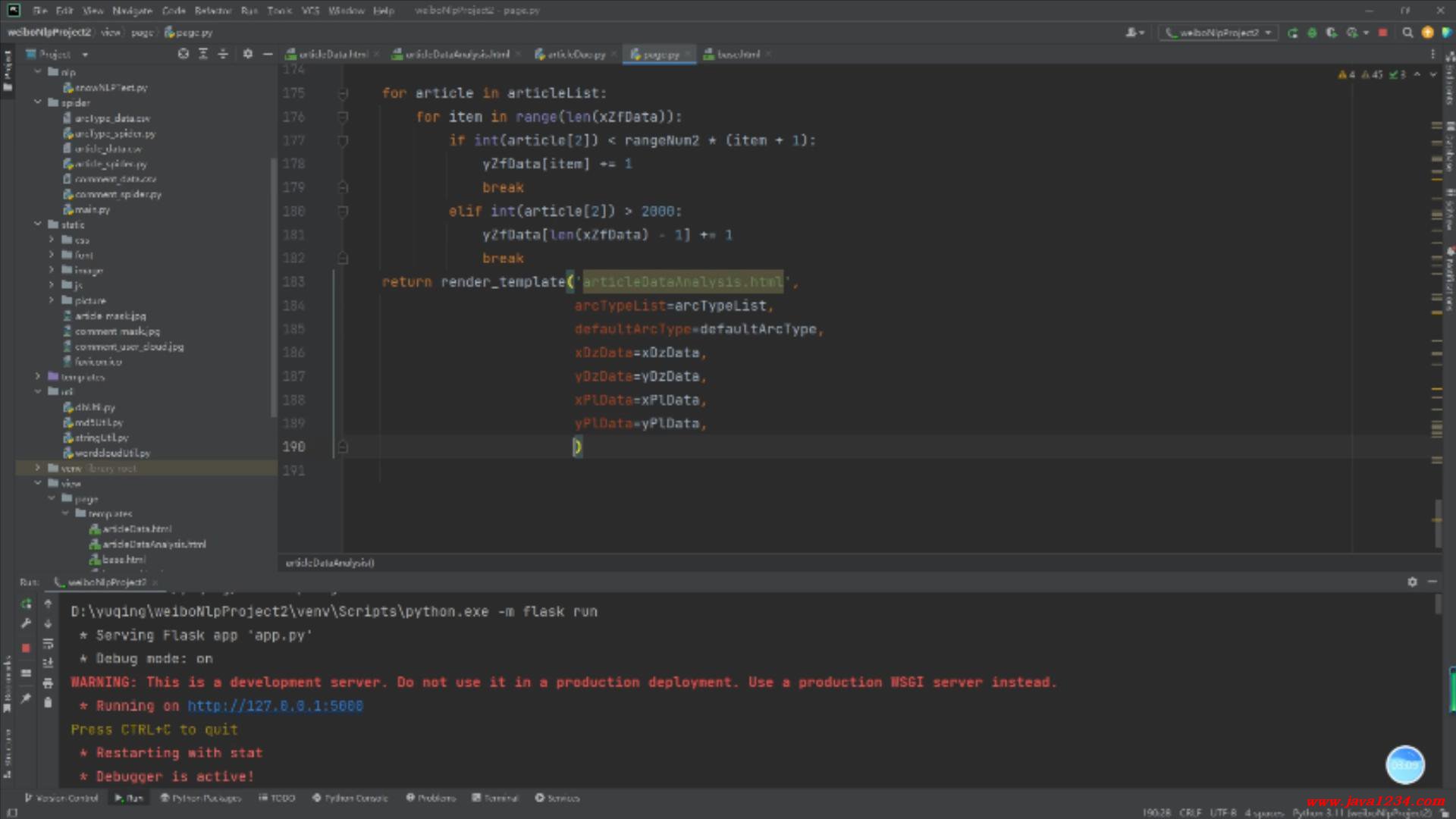The width and height of the screenshot is (1456, 819).
Task: Open the Run panel wrench settings icon
Action: [x=26, y=623]
